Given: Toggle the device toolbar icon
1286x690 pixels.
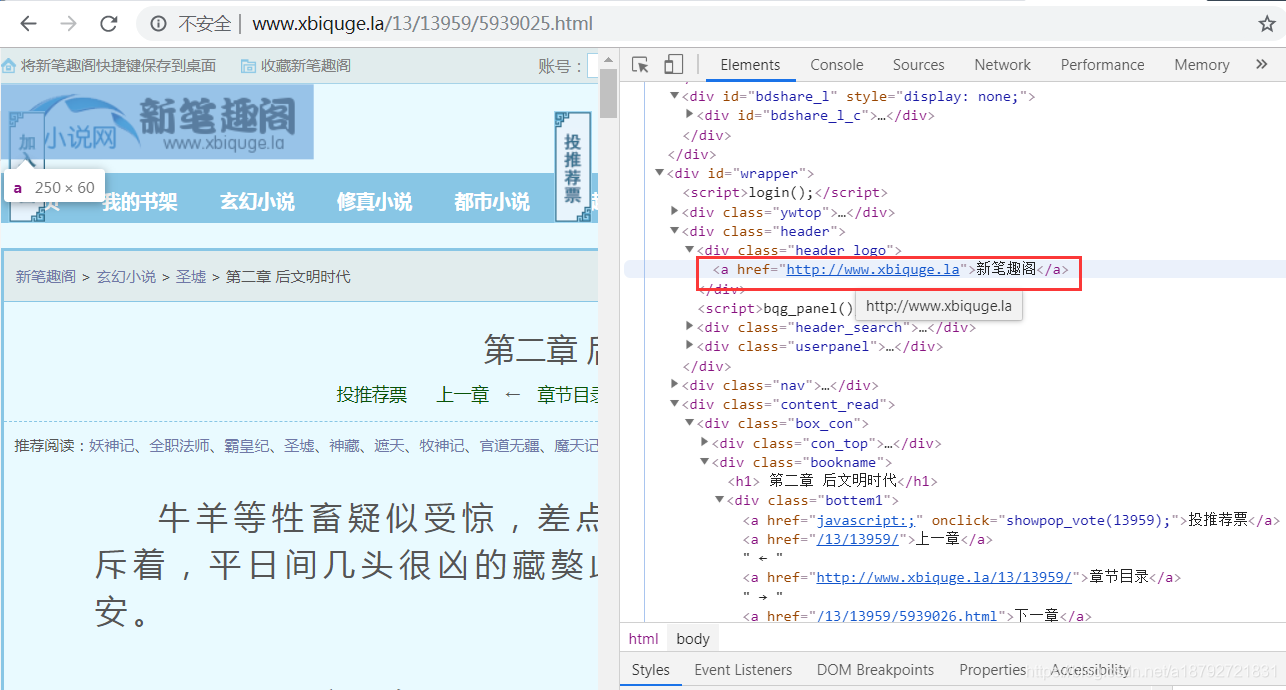Looking at the screenshot, I should [x=673, y=65].
